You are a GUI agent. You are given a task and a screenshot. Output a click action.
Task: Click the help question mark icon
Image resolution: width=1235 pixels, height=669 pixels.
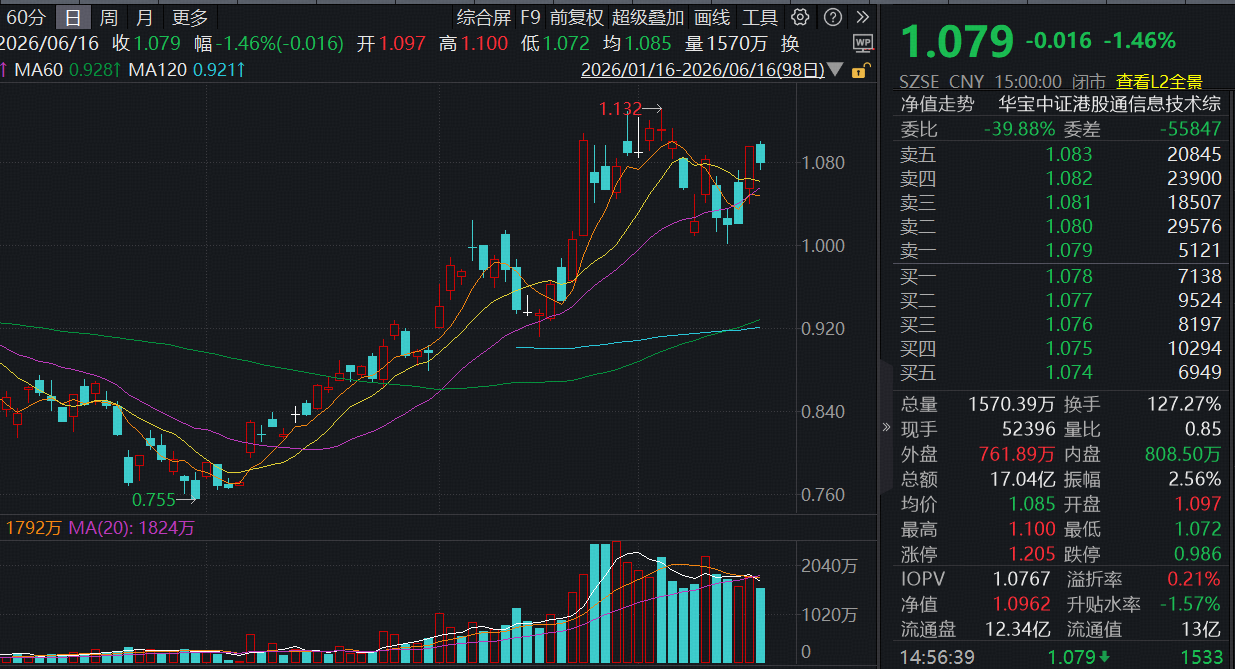(x=832, y=17)
